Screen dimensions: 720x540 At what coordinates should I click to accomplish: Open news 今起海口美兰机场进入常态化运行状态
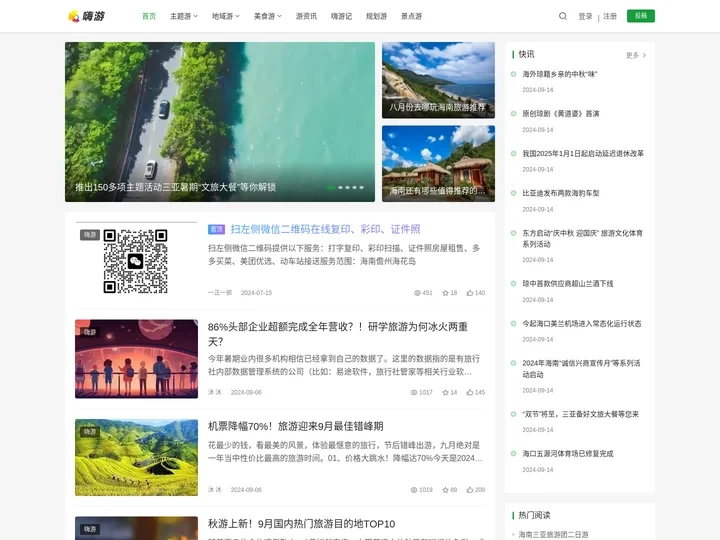(x=582, y=324)
